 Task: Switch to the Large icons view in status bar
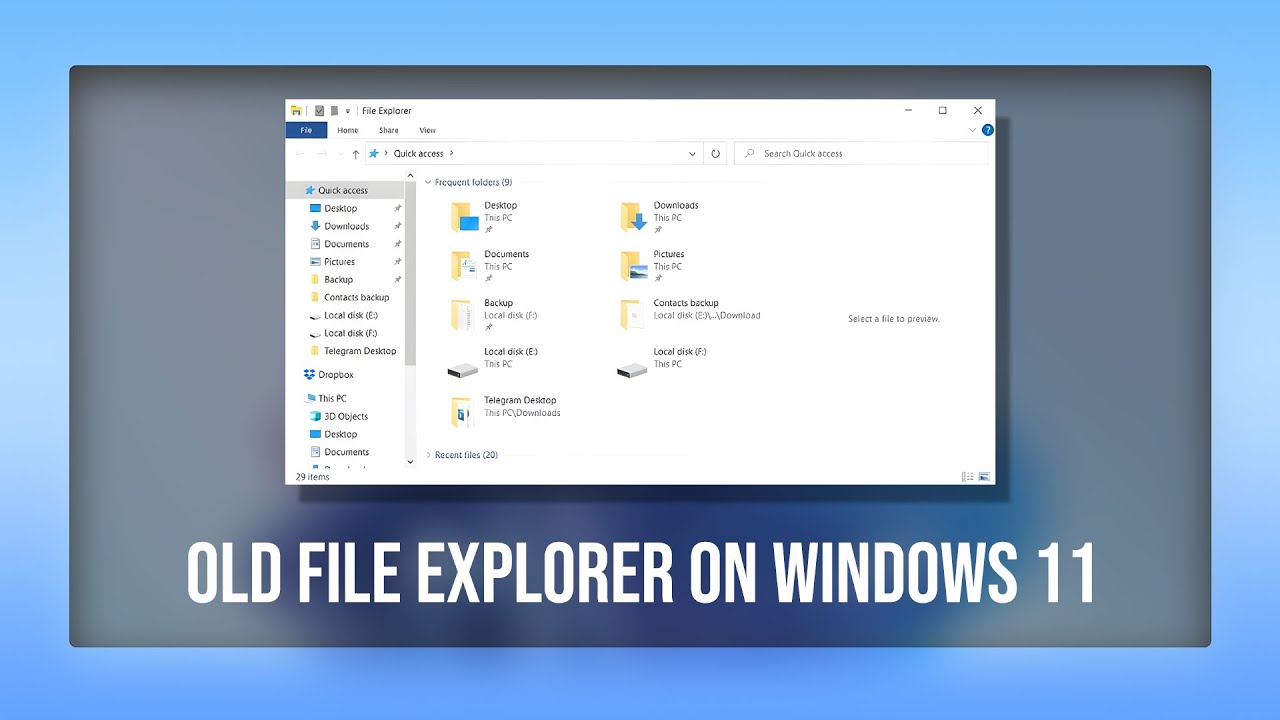(984, 477)
